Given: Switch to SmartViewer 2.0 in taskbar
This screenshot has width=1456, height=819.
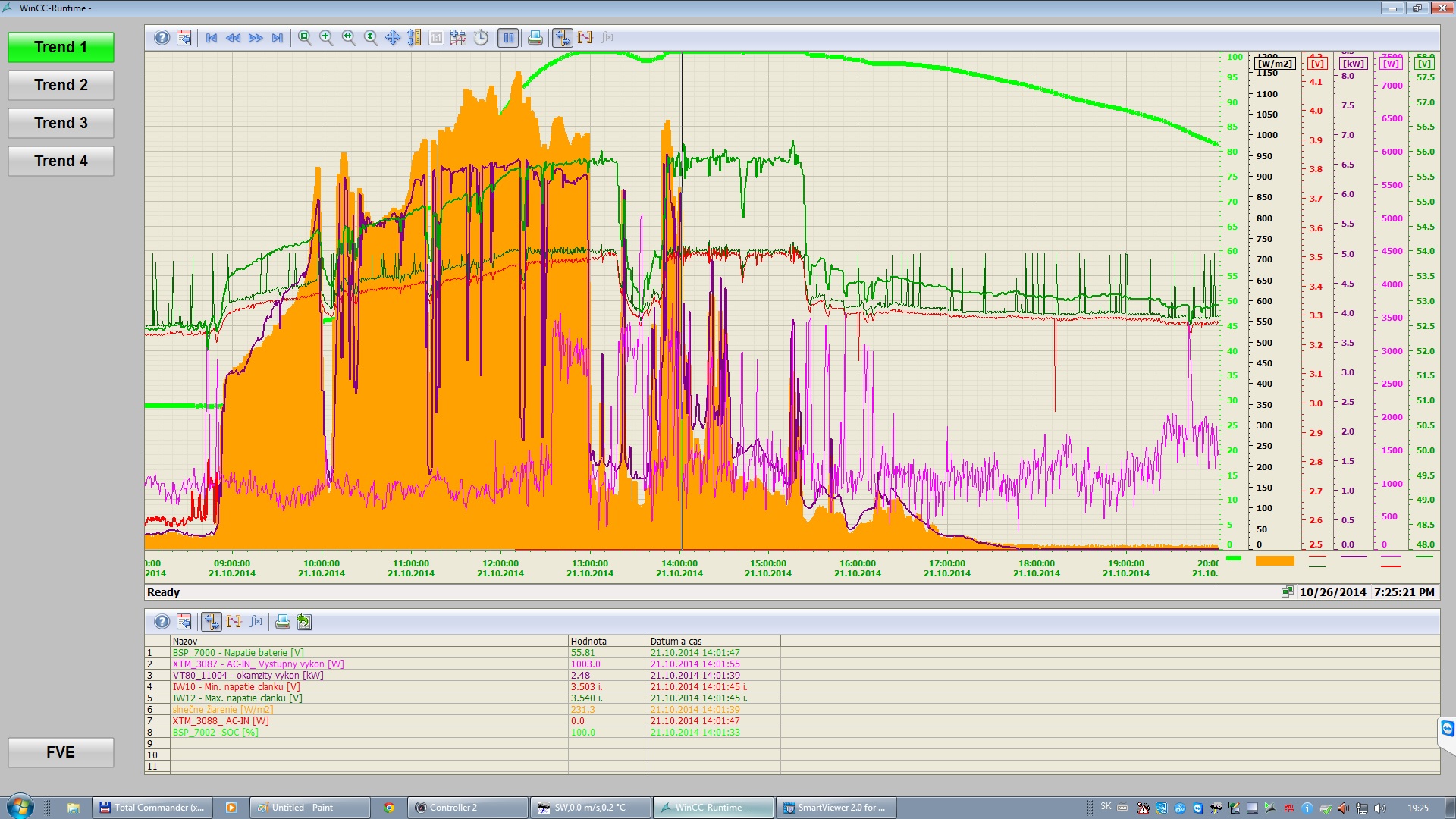Looking at the screenshot, I should (x=836, y=808).
